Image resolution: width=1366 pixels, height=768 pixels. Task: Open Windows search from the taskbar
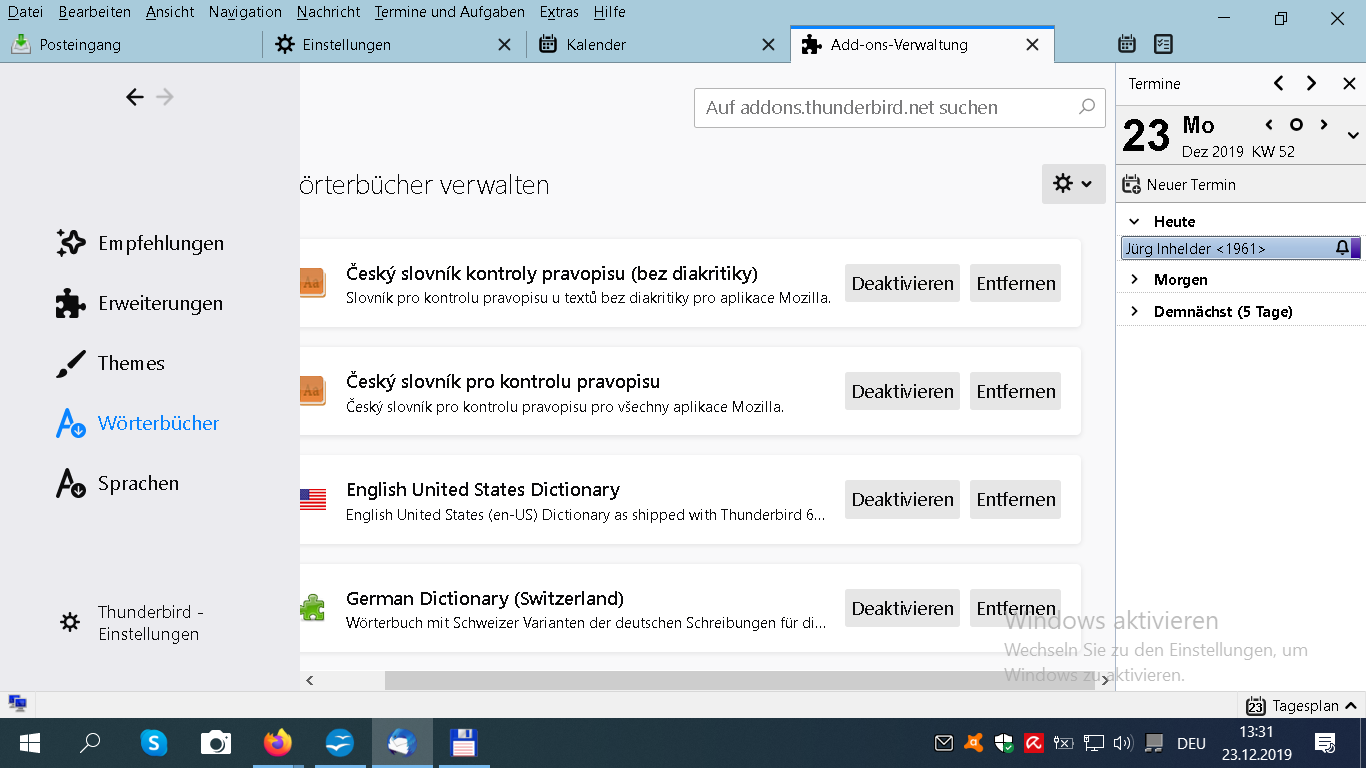pyautogui.click(x=91, y=743)
